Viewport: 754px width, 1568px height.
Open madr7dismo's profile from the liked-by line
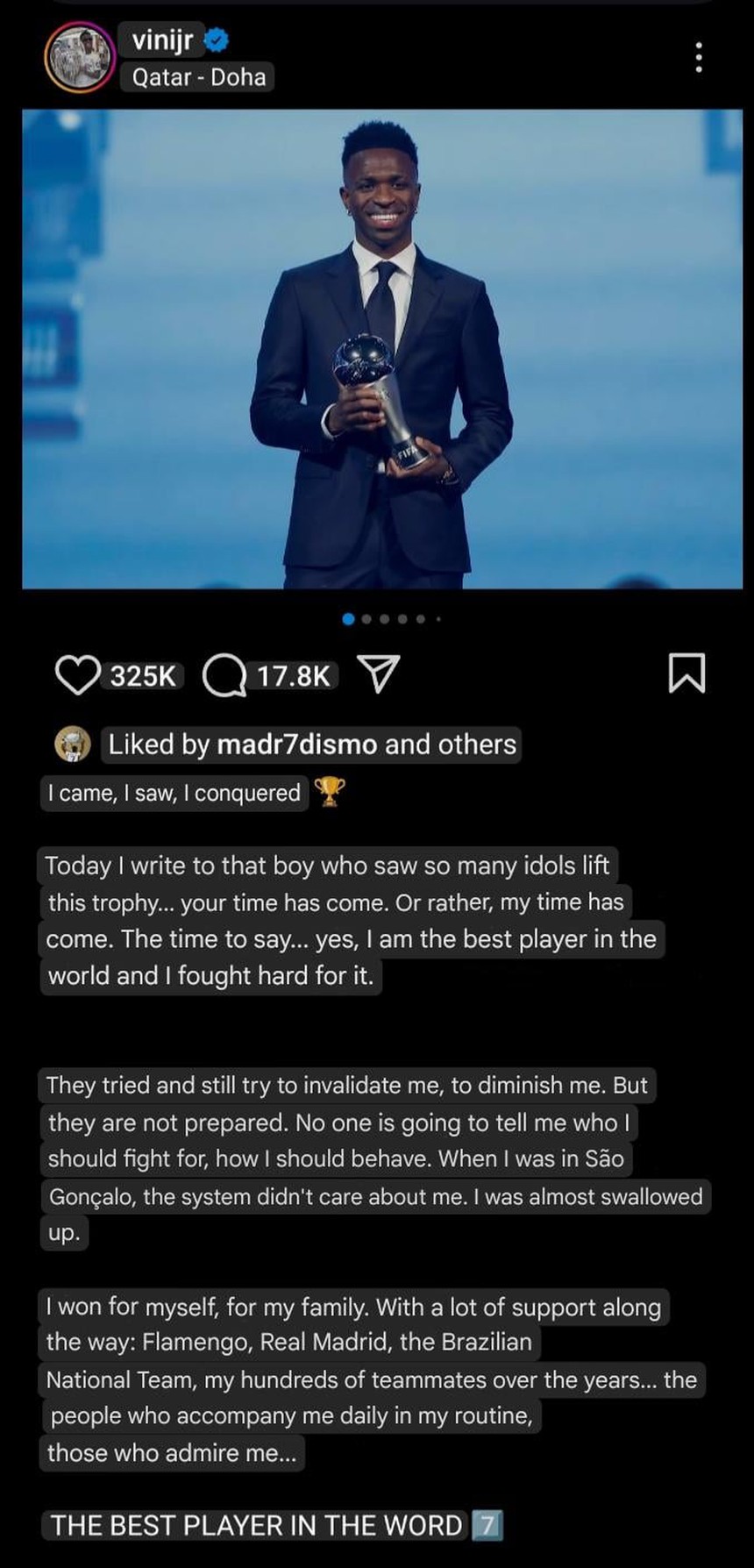[296, 745]
